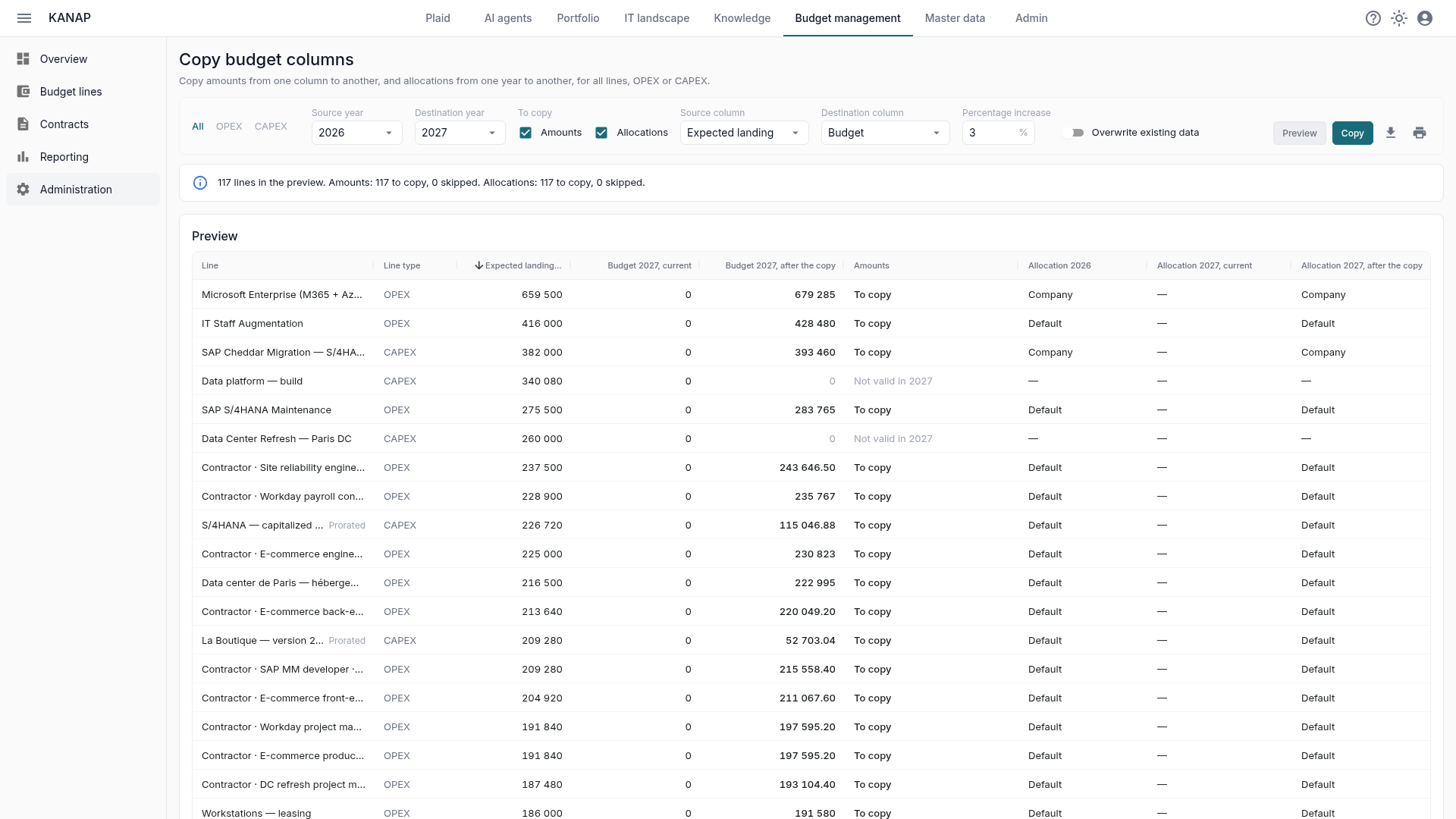Click the Administration gear icon
The height and width of the screenshot is (819, 1456).
coord(24,190)
